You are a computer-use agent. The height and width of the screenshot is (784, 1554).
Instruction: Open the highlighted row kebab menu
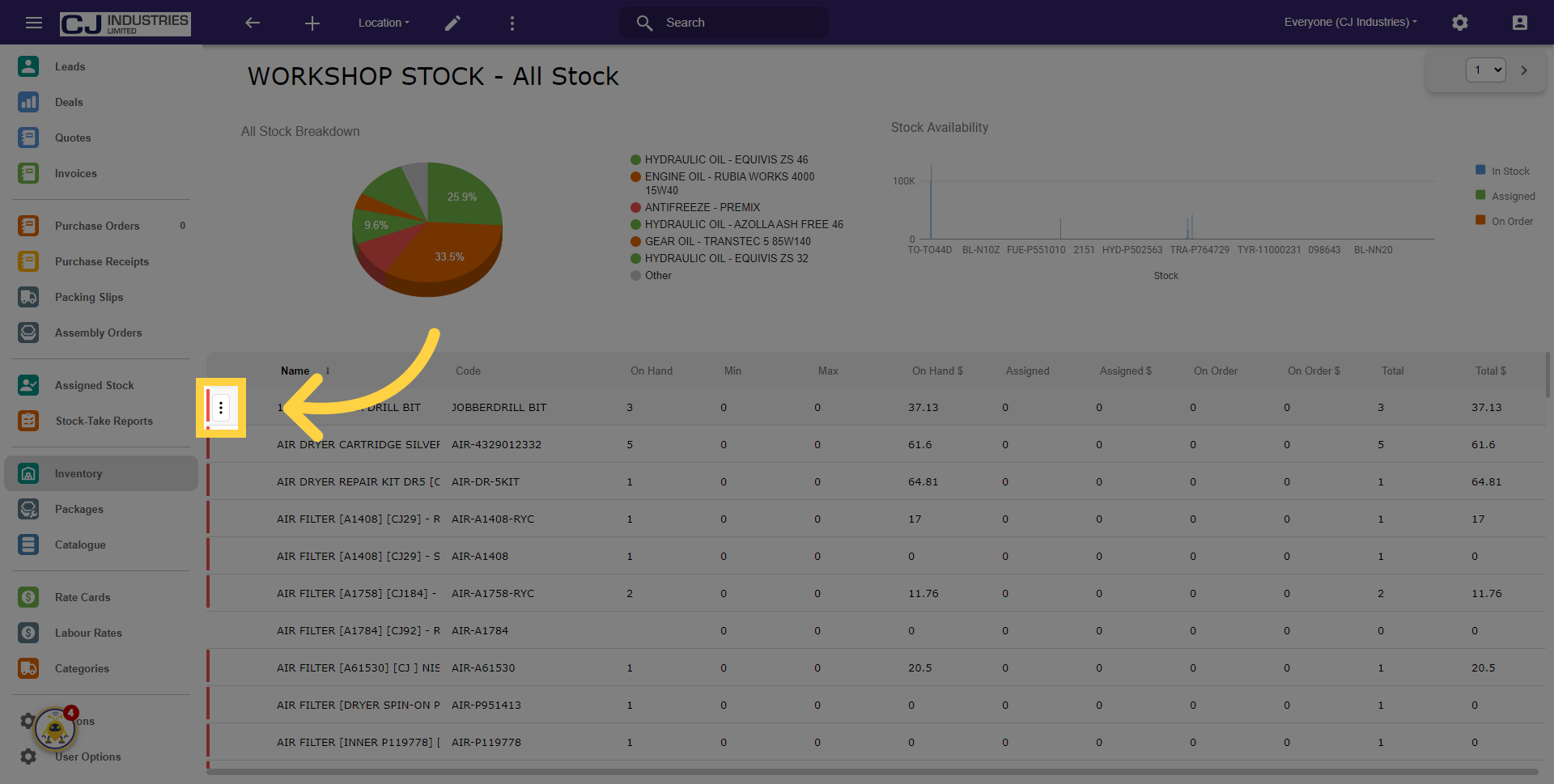(221, 408)
